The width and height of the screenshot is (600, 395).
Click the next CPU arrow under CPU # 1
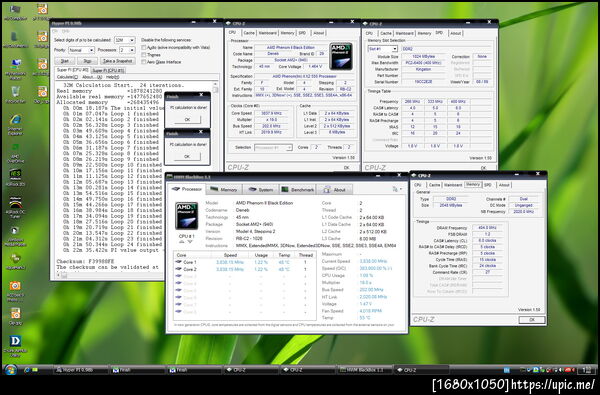pyautogui.click(x=190, y=242)
